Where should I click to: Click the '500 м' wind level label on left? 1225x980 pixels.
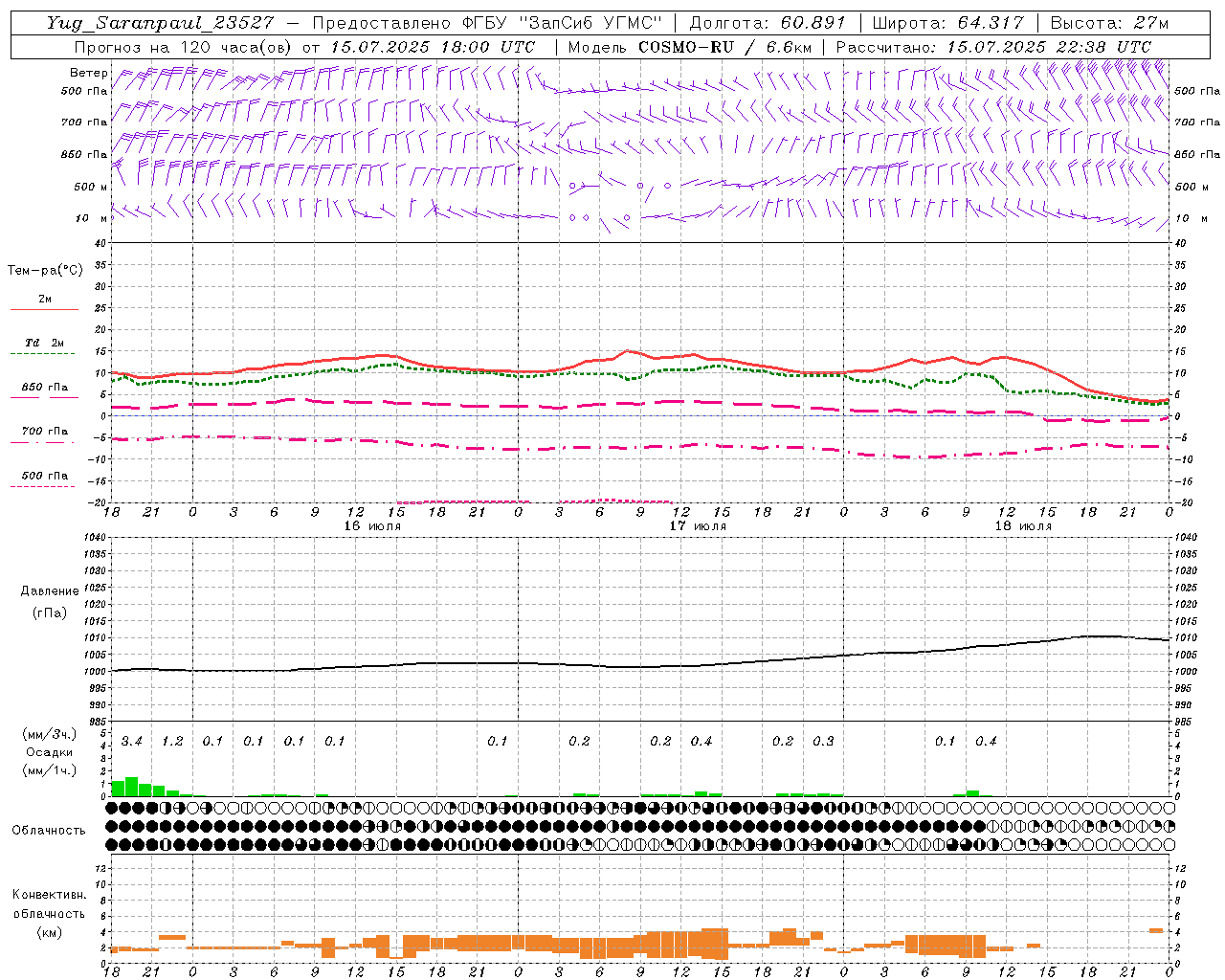[89, 187]
